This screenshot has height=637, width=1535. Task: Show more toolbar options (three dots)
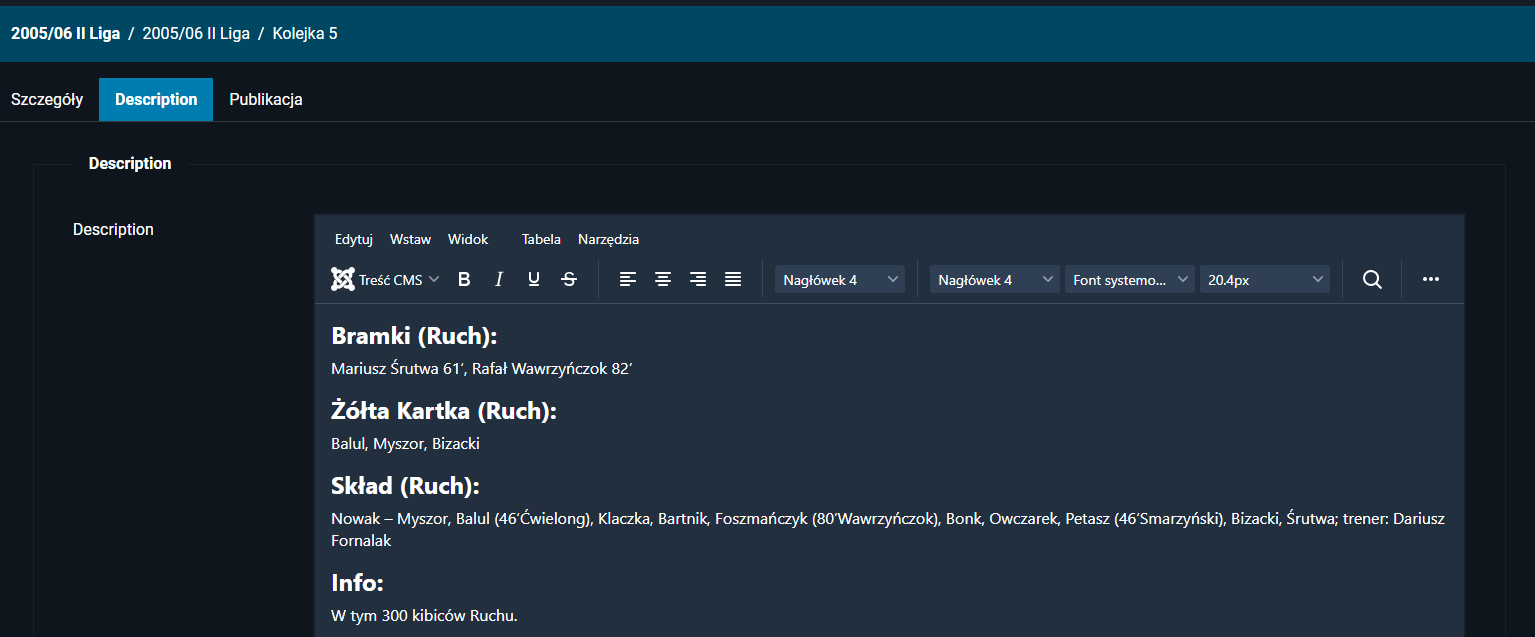[1431, 280]
